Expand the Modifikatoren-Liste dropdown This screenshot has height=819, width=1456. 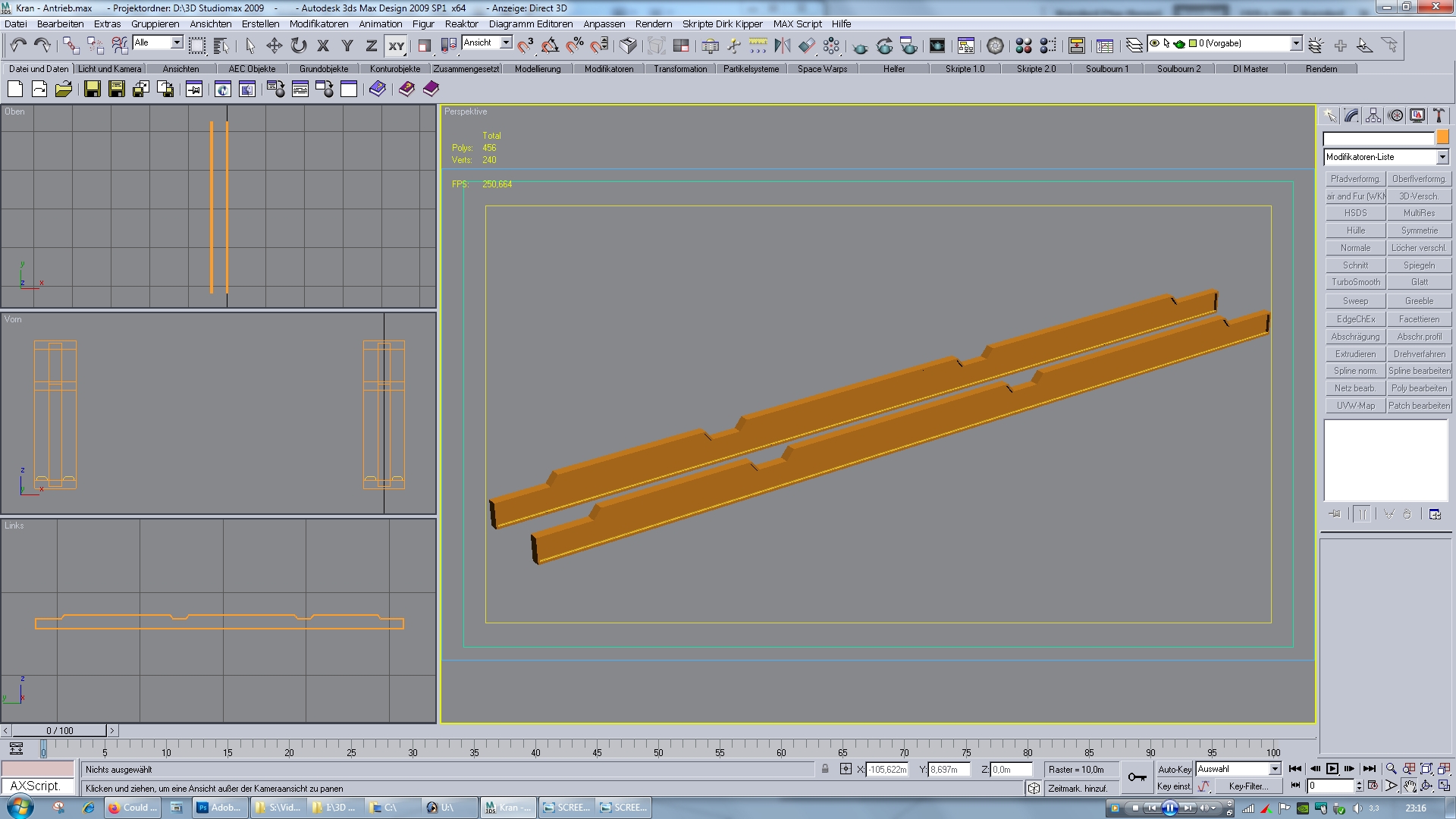tap(1442, 157)
